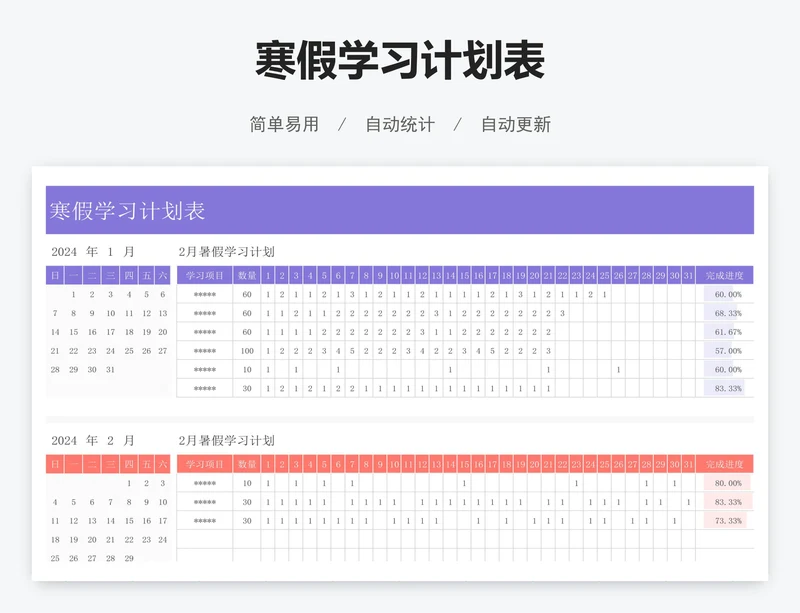Image resolution: width=800 pixels, height=613 pixels.
Task: Click the 61.67% progress bar cell
Action: point(724,332)
